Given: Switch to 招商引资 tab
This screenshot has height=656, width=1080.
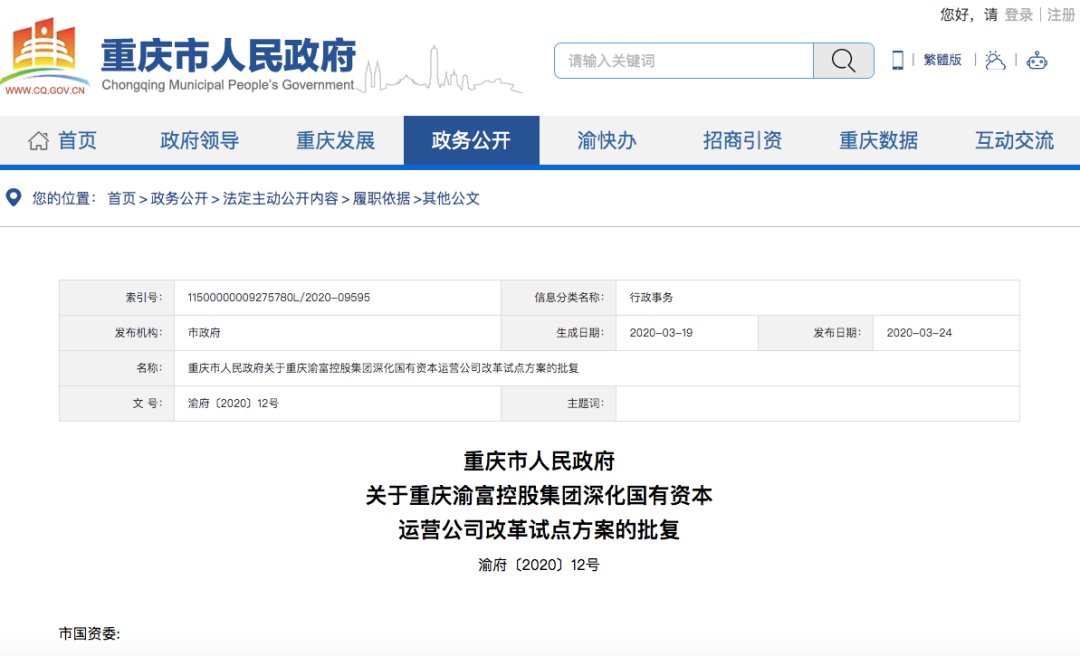Looking at the screenshot, I should click(742, 141).
